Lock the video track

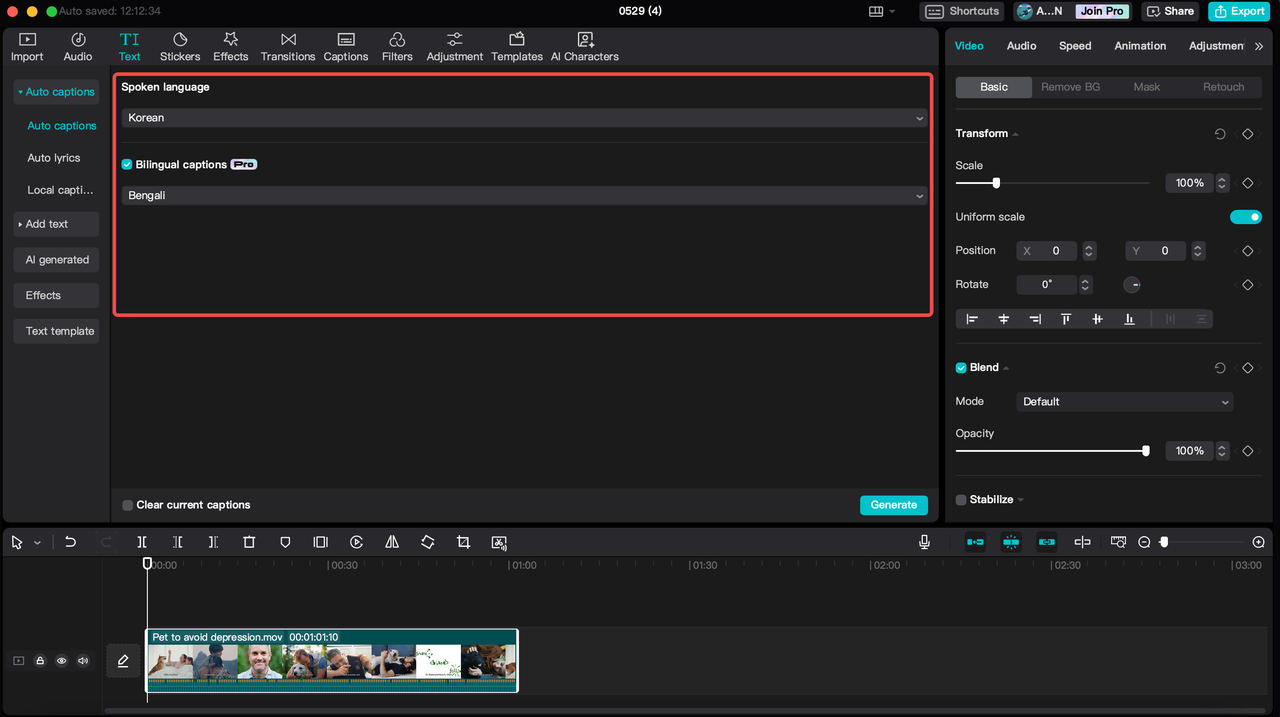40,661
